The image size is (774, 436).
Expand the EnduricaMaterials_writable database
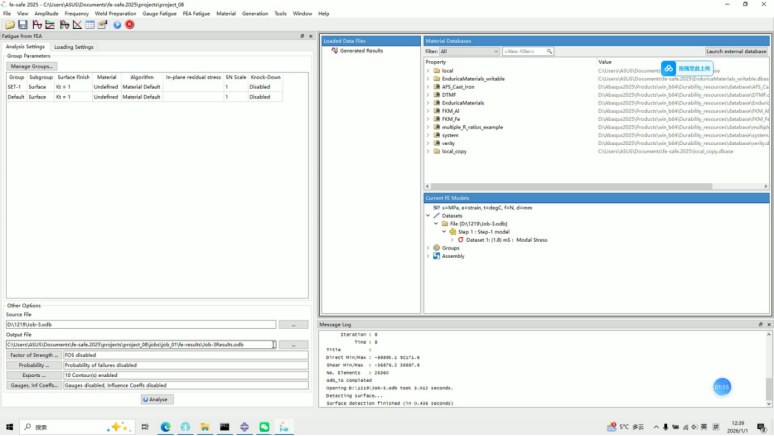pos(428,79)
